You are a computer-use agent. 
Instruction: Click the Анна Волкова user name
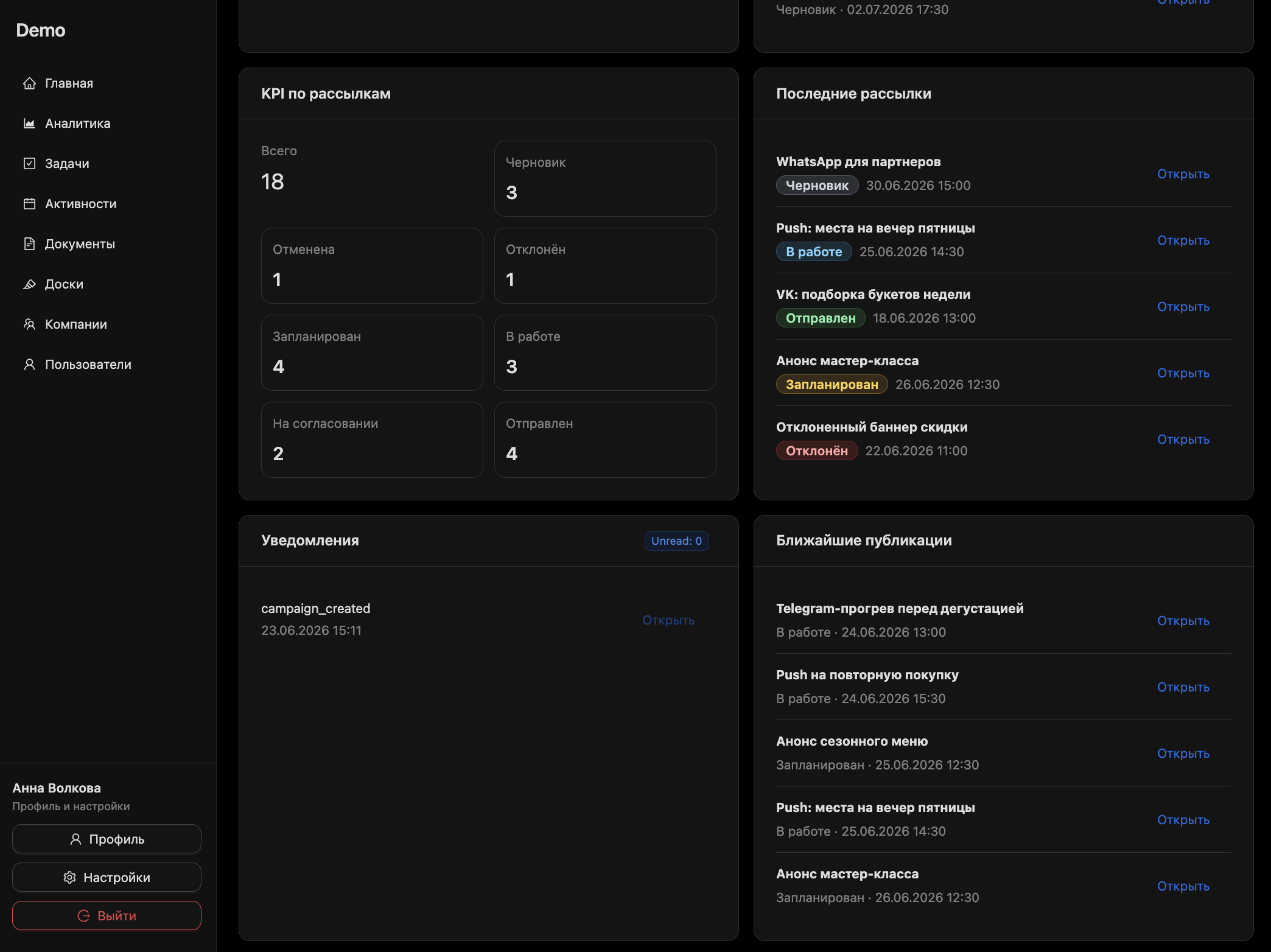[57, 788]
